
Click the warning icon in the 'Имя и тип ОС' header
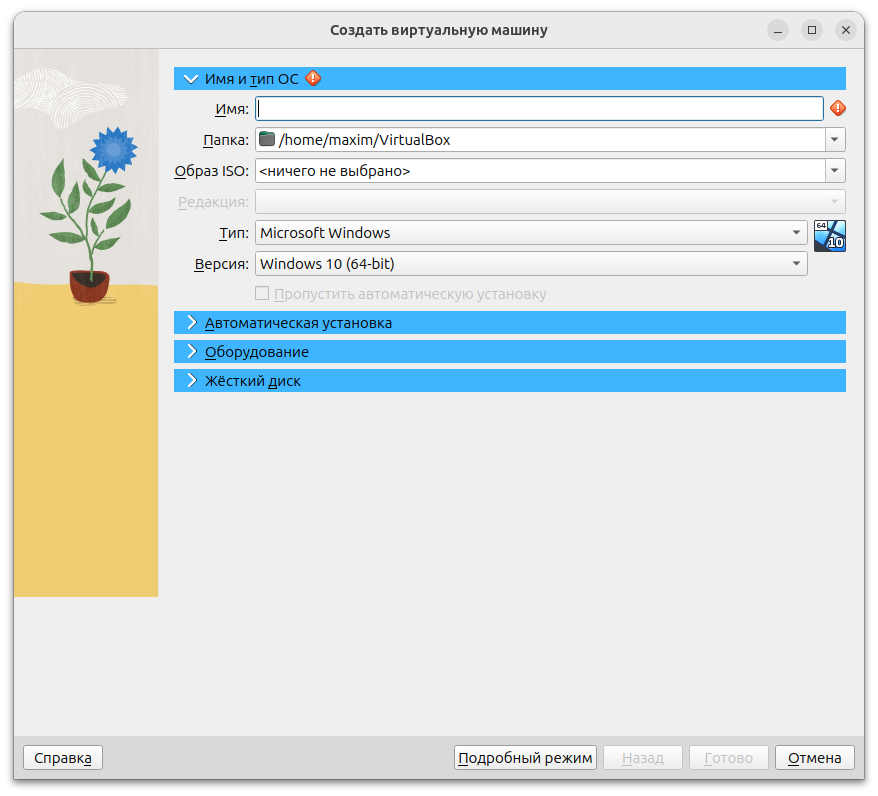pyautogui.click(x=313, y=78)
